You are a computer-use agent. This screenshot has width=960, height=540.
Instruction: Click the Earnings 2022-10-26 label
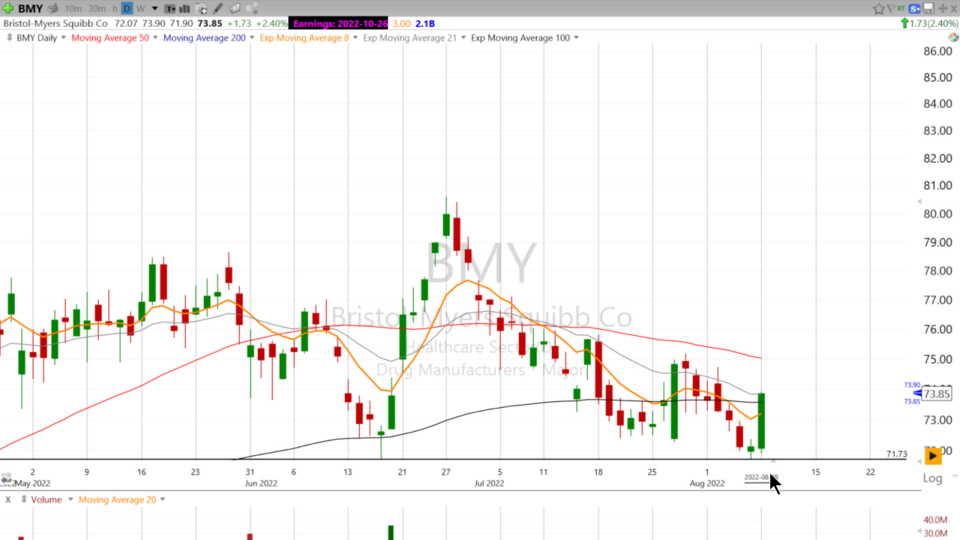(339, 23)
